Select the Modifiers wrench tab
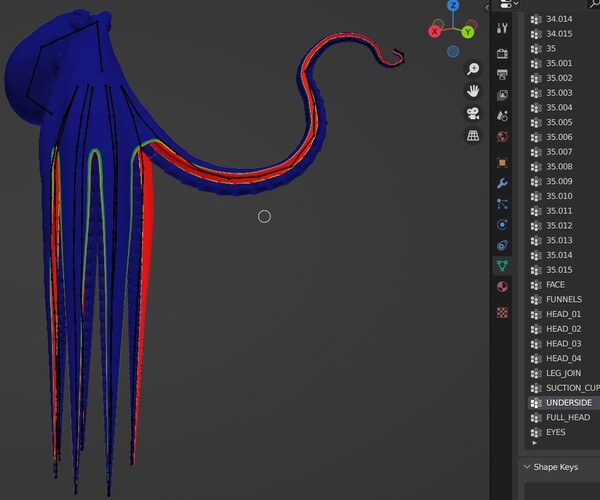The width and height of the screenshot is (600, 500). [502, 183]
